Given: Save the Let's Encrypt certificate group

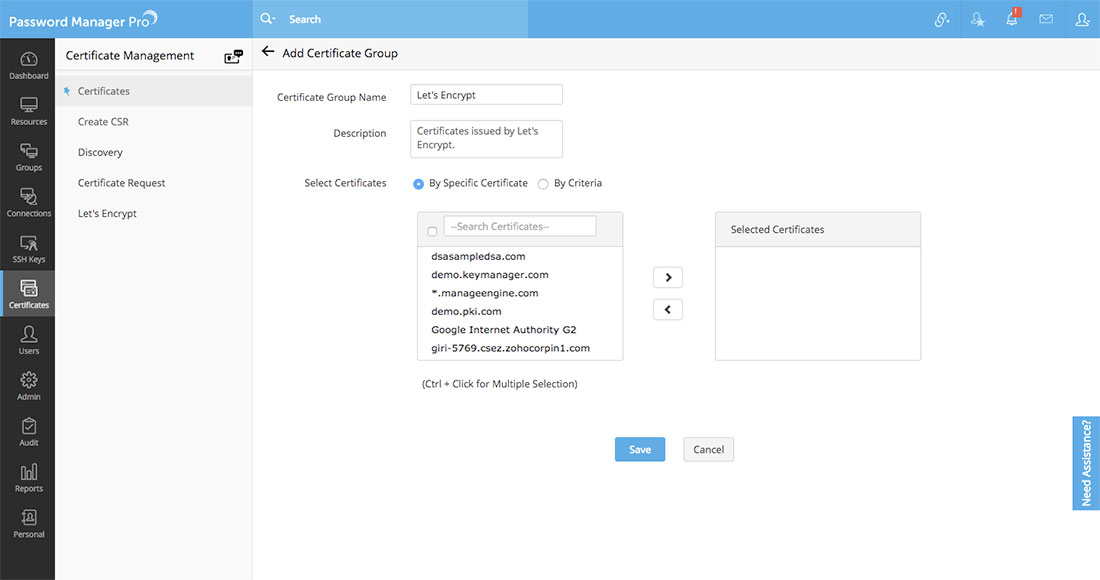Looking at the screenshot, I should point(640,449).
